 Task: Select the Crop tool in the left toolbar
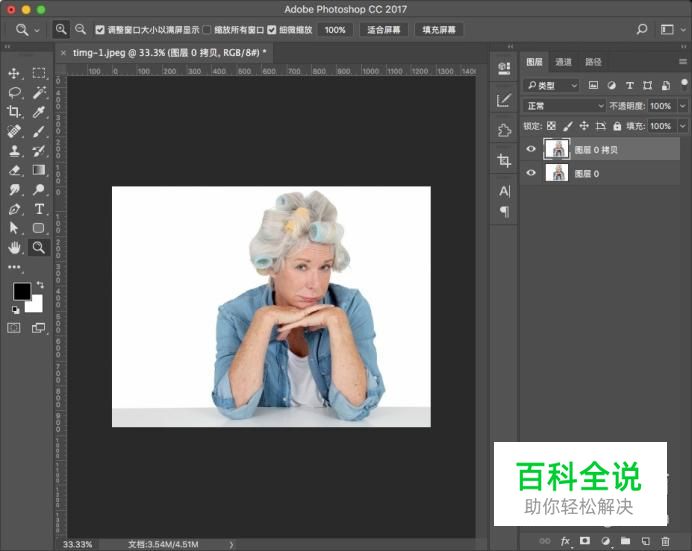pos(15,111)
